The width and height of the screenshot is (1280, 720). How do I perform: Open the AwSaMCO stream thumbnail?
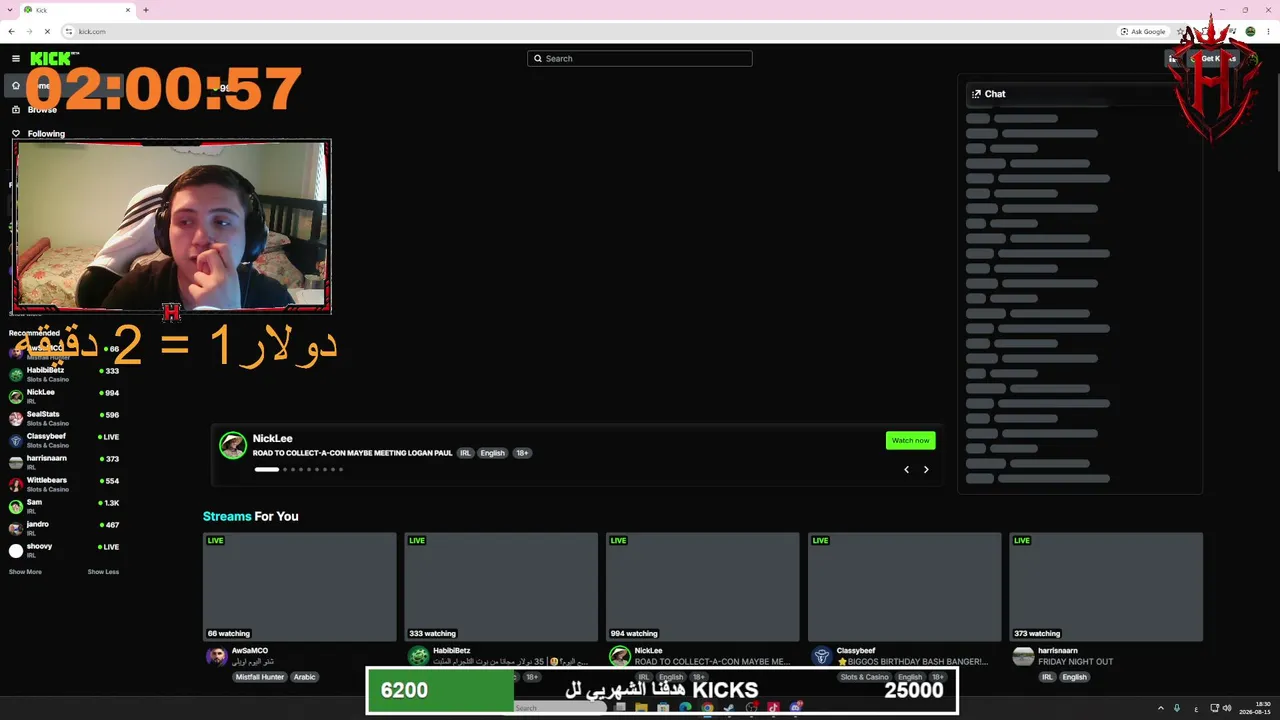tap(300, 587)
